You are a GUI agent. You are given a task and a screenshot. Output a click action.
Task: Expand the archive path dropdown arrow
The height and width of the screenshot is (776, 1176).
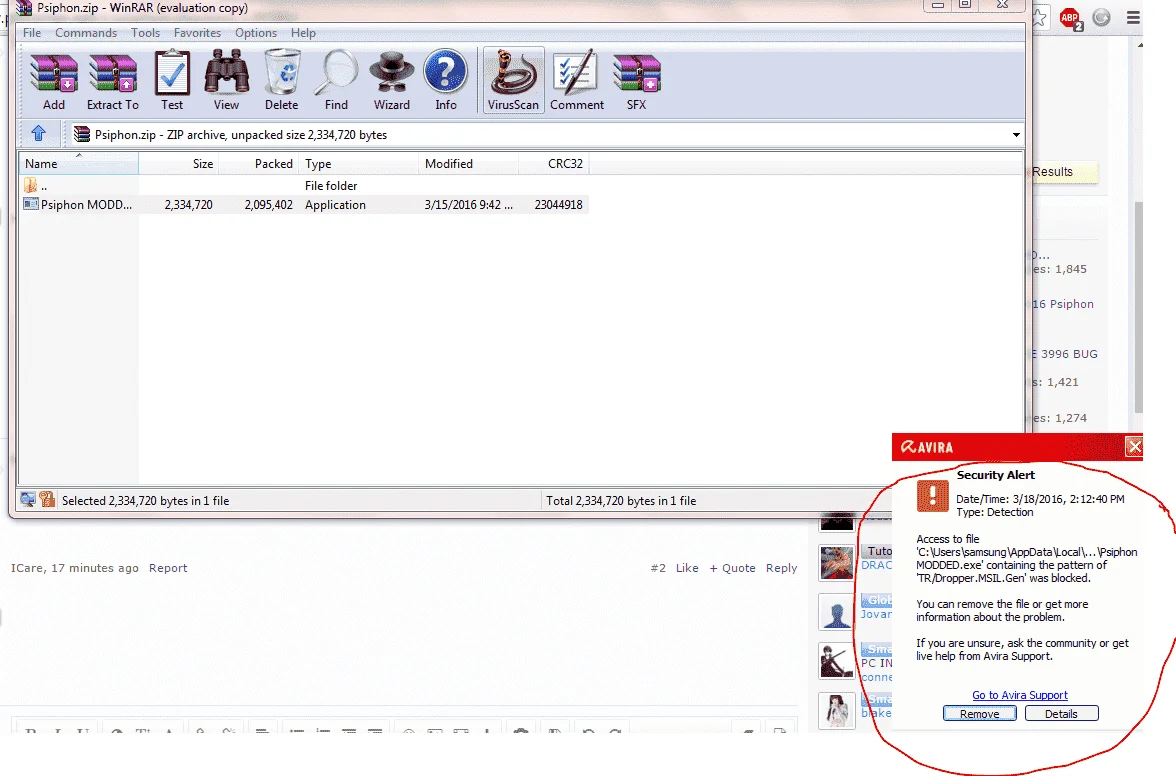point(1016,135)
